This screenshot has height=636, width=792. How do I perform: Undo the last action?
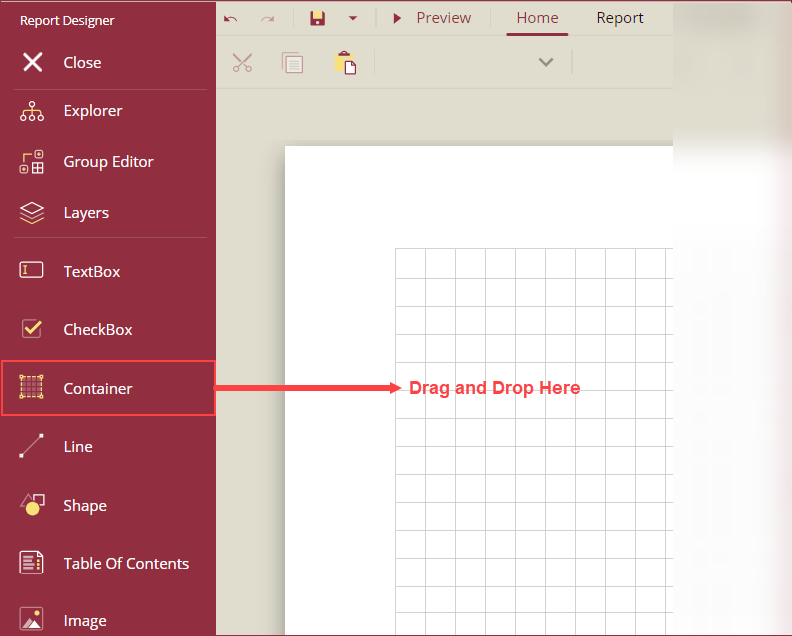(x=231, y=19)
